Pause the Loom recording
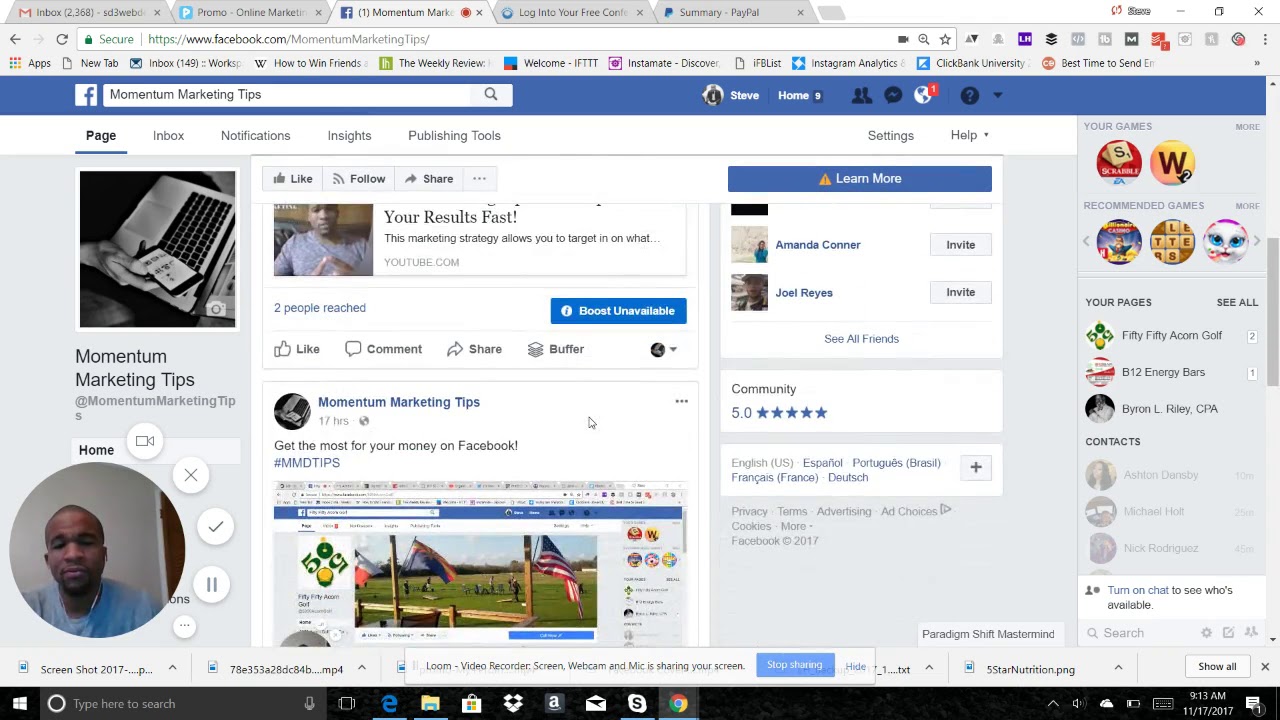The image size is (1280, 720). pos(212,585)
